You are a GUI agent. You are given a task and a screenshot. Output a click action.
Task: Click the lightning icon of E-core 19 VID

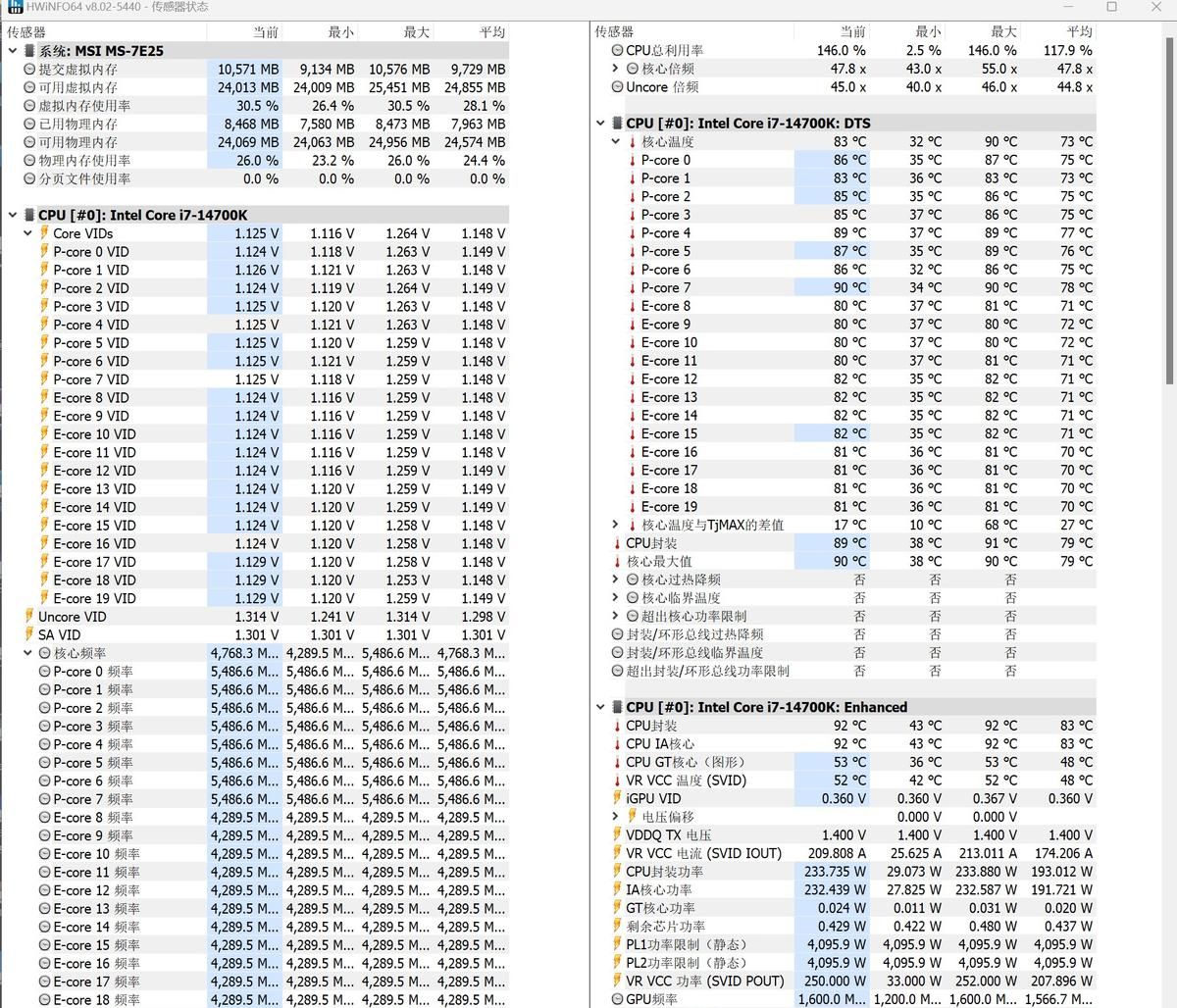[x=44, y=598]
